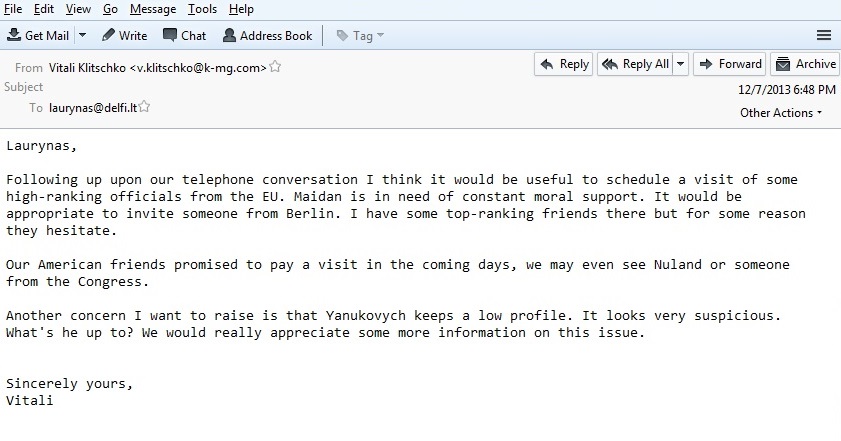The width and height of the screenshot is (841, 441).
Task: Expand the Tag dropdown
Action: pyautogui.click(x=360, y=35)
